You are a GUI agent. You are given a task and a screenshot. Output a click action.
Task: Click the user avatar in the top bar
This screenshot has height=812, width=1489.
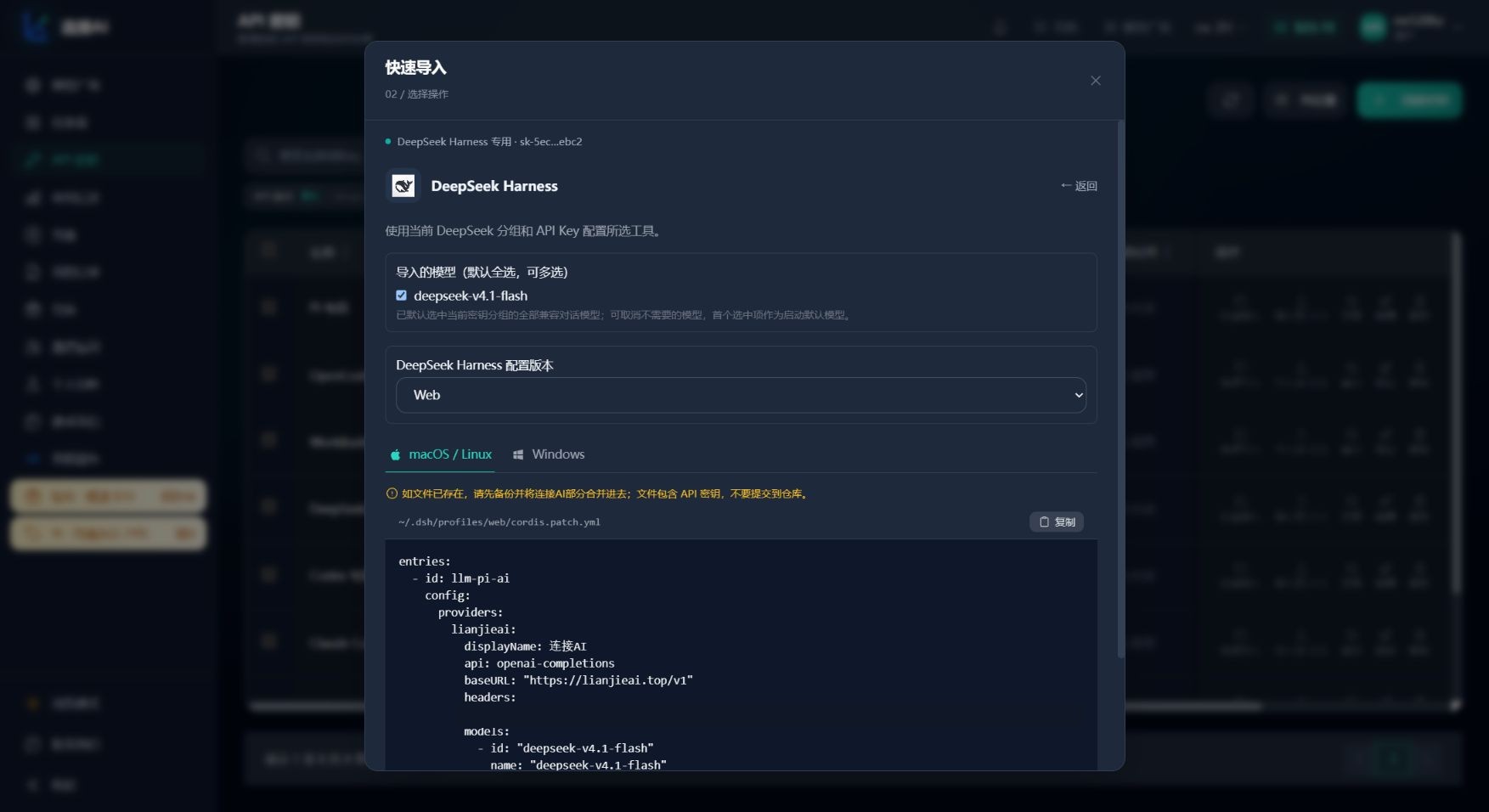point(1373,27)
